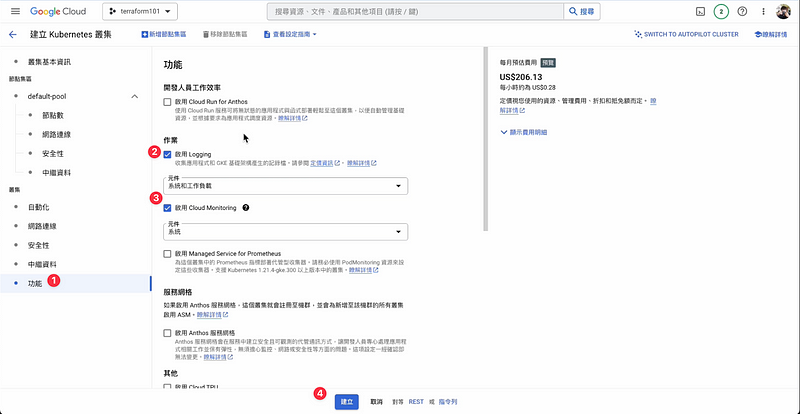This screenshot has height=414, width=800.
Task: Open the 系統 monitoring components dropdown
Action: pos(286,232)
